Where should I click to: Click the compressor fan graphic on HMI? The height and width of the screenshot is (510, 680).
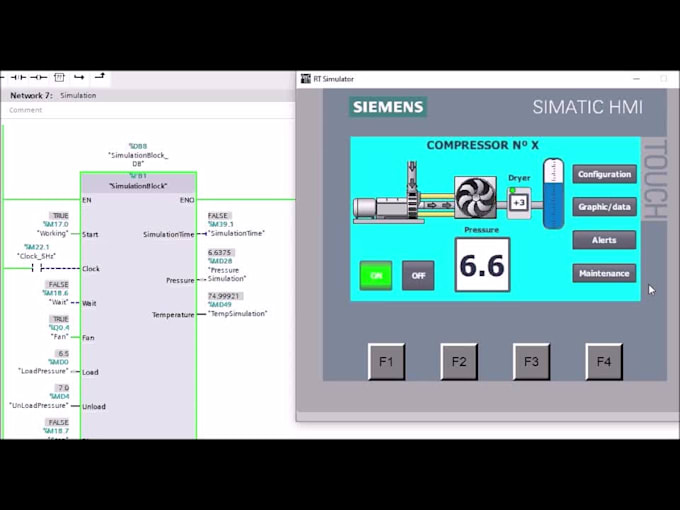[x=475, y=197]
